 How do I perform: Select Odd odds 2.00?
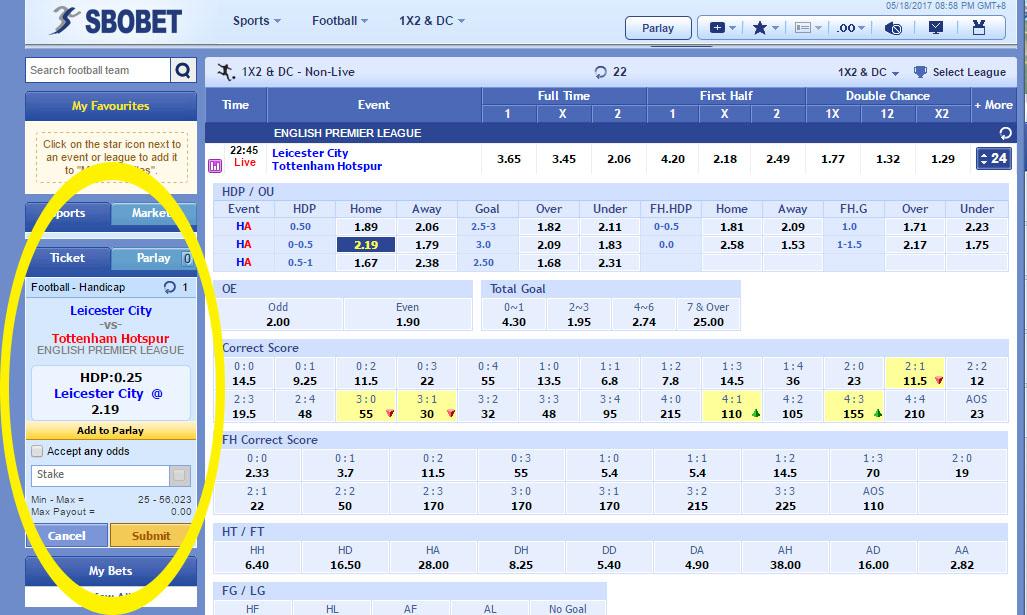pyautogui.click(x=278, y=322)
